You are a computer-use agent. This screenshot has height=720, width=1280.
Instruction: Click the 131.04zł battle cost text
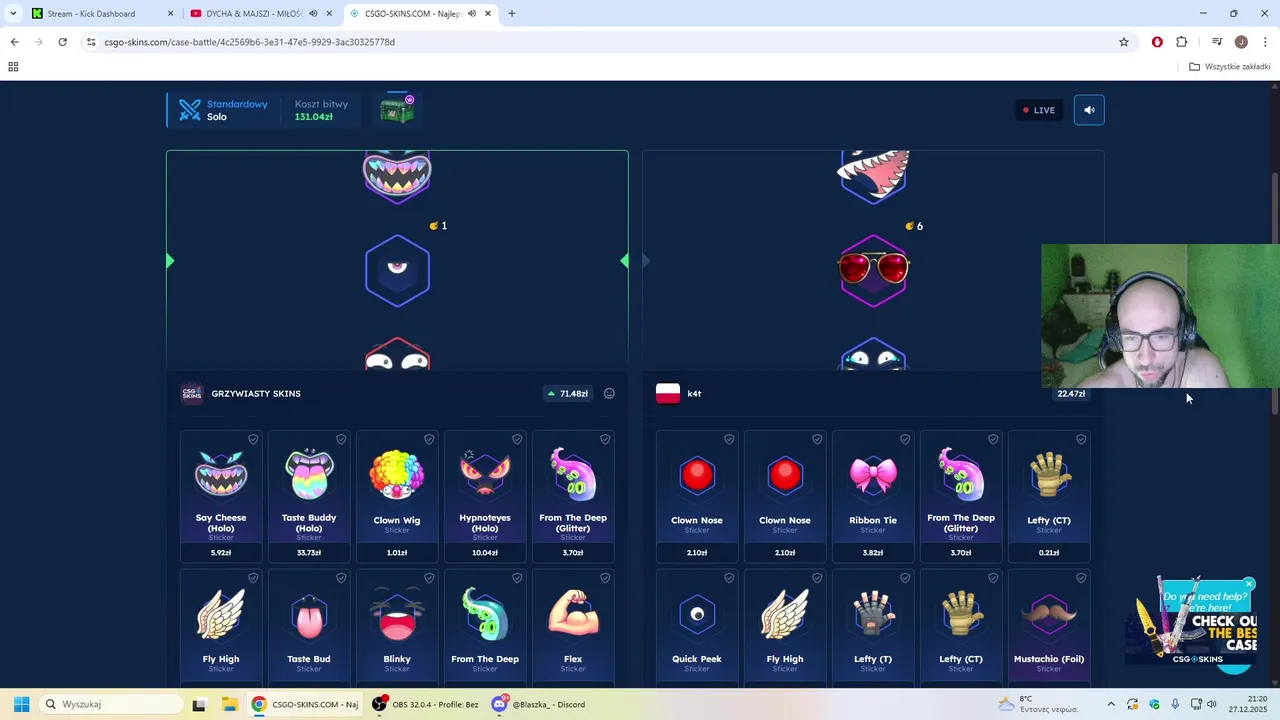pyautogui.click(x=313, y=117)
